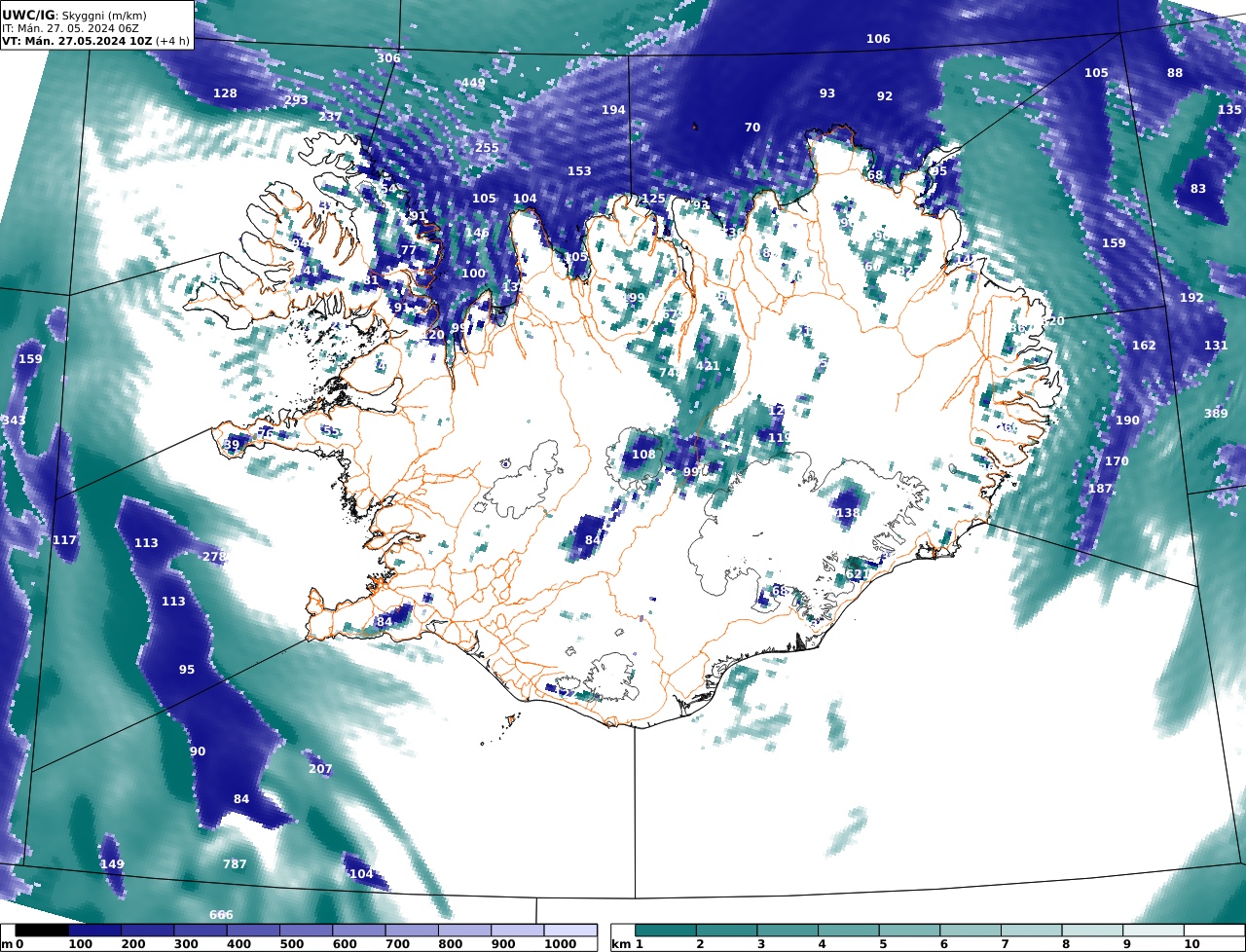
Task: Click the visibility value 117
Action: [x=64, y=540]
